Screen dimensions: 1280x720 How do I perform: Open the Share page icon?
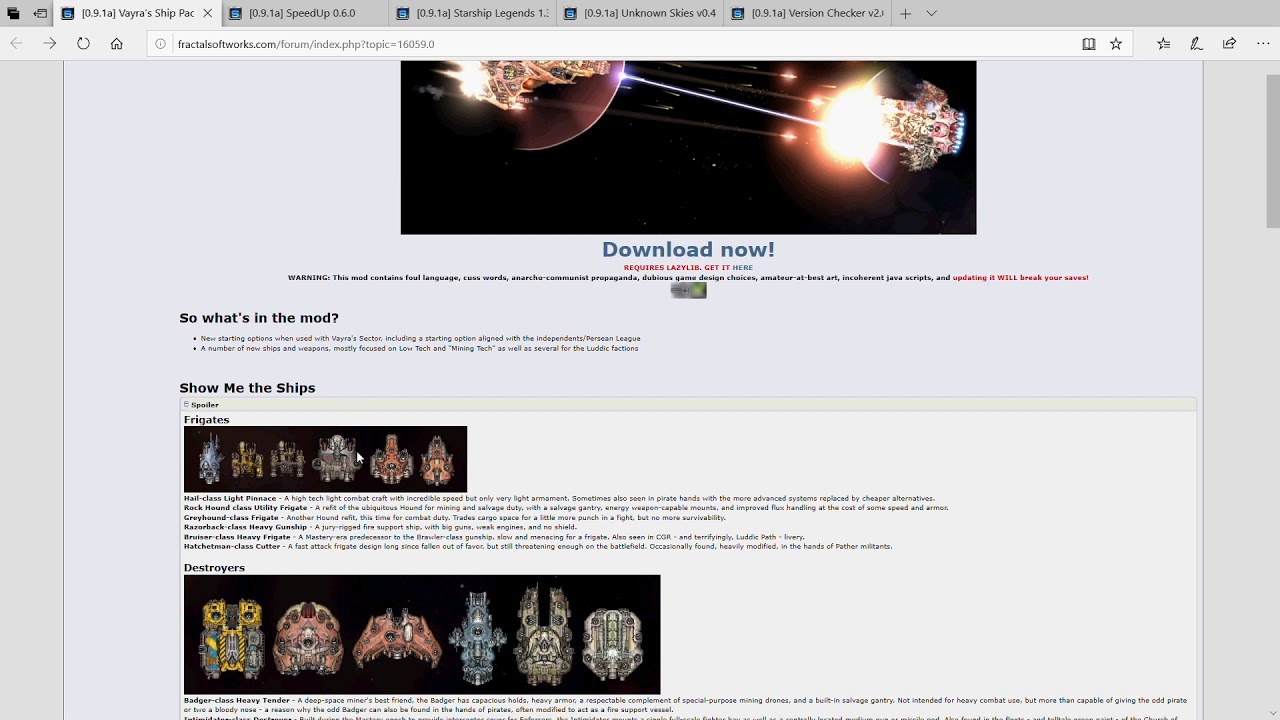coord(1229,44)
